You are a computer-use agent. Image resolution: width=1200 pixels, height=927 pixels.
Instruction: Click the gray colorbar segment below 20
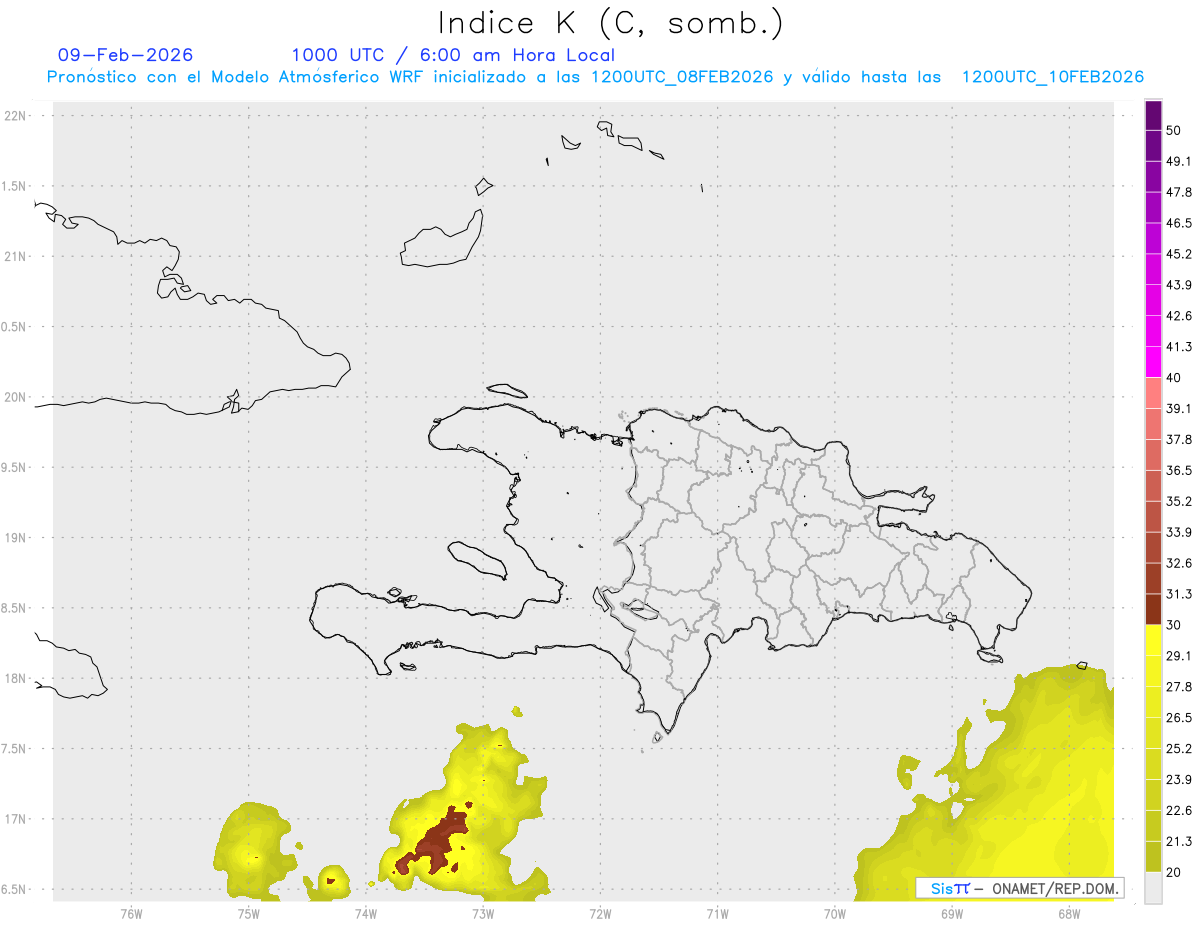pos(1153,887)
